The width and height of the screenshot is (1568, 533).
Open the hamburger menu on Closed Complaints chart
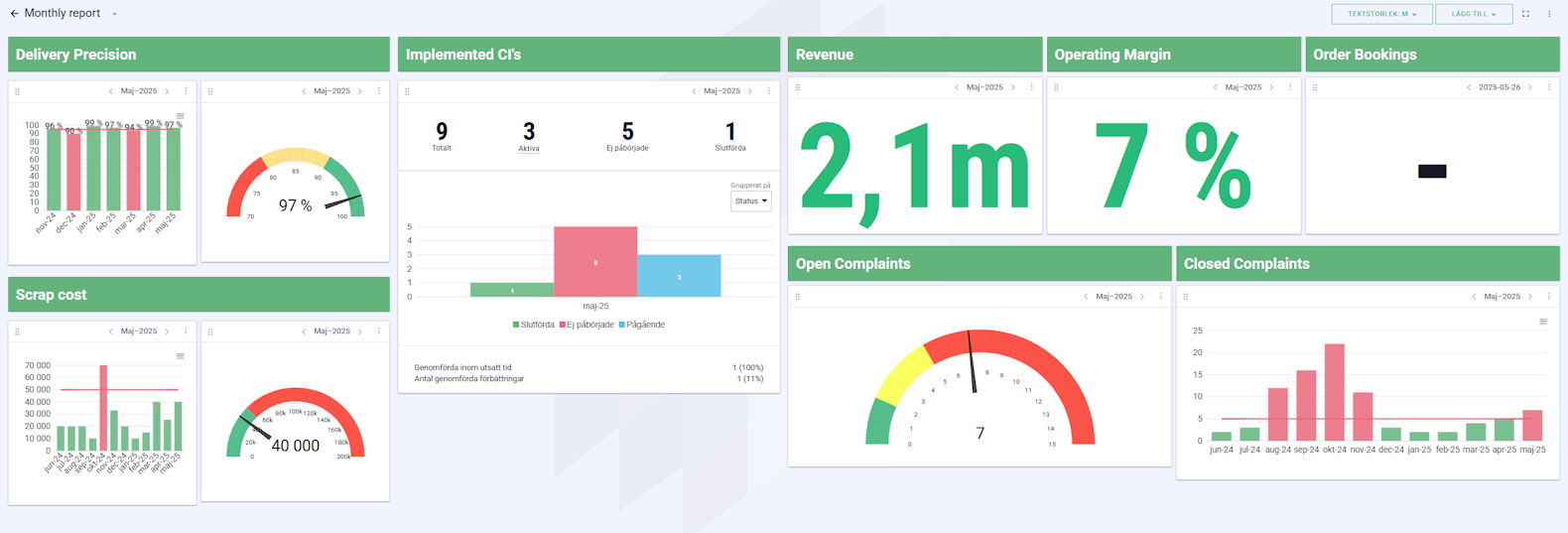(1543, 322)
